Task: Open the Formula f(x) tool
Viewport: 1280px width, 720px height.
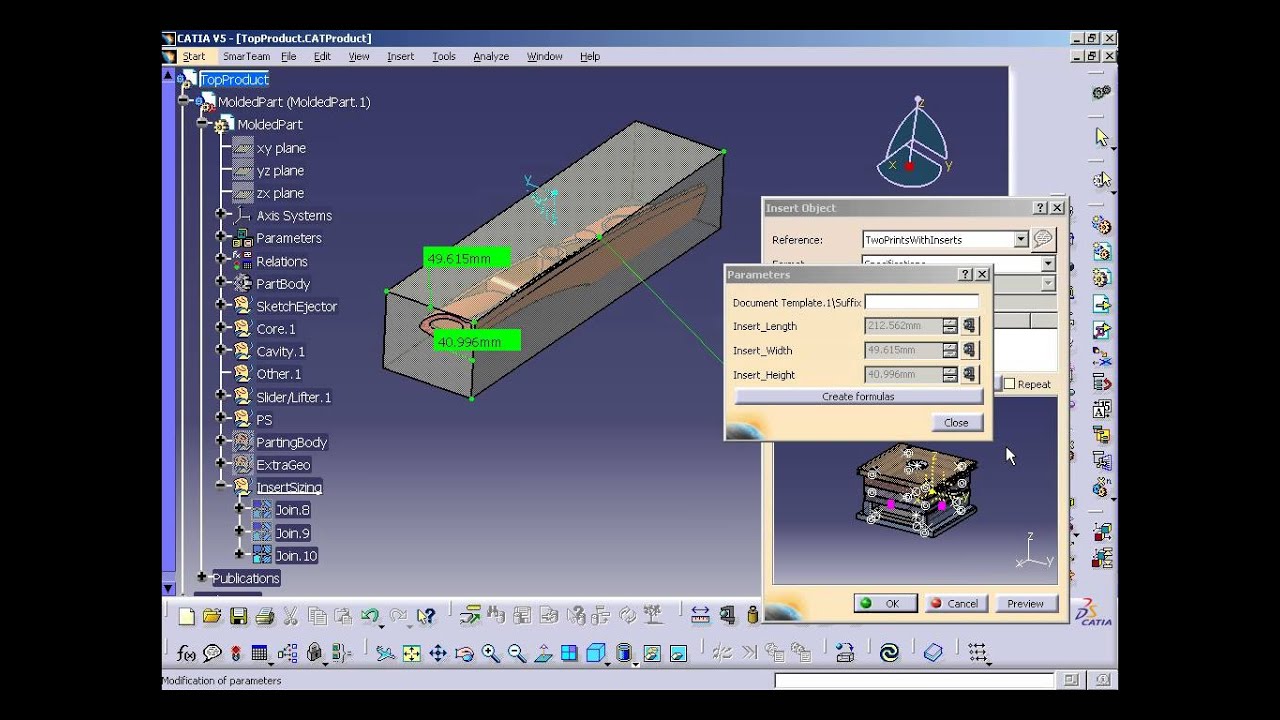Action: 186,654
